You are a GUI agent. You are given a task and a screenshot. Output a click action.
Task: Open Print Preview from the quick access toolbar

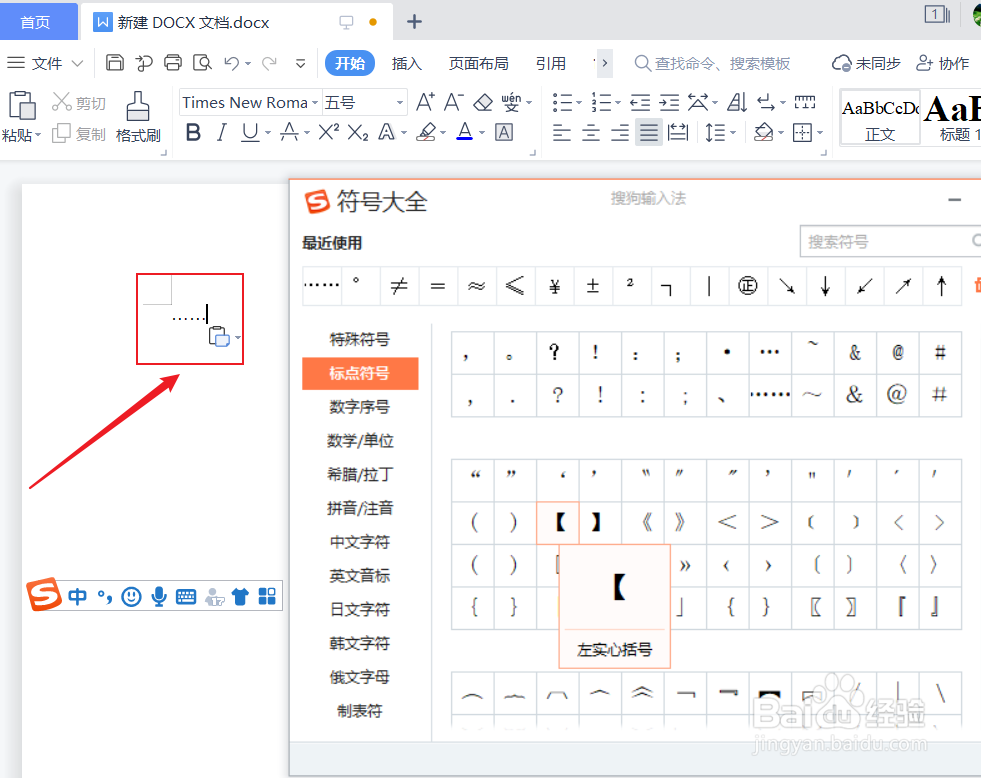click(201, 62)
